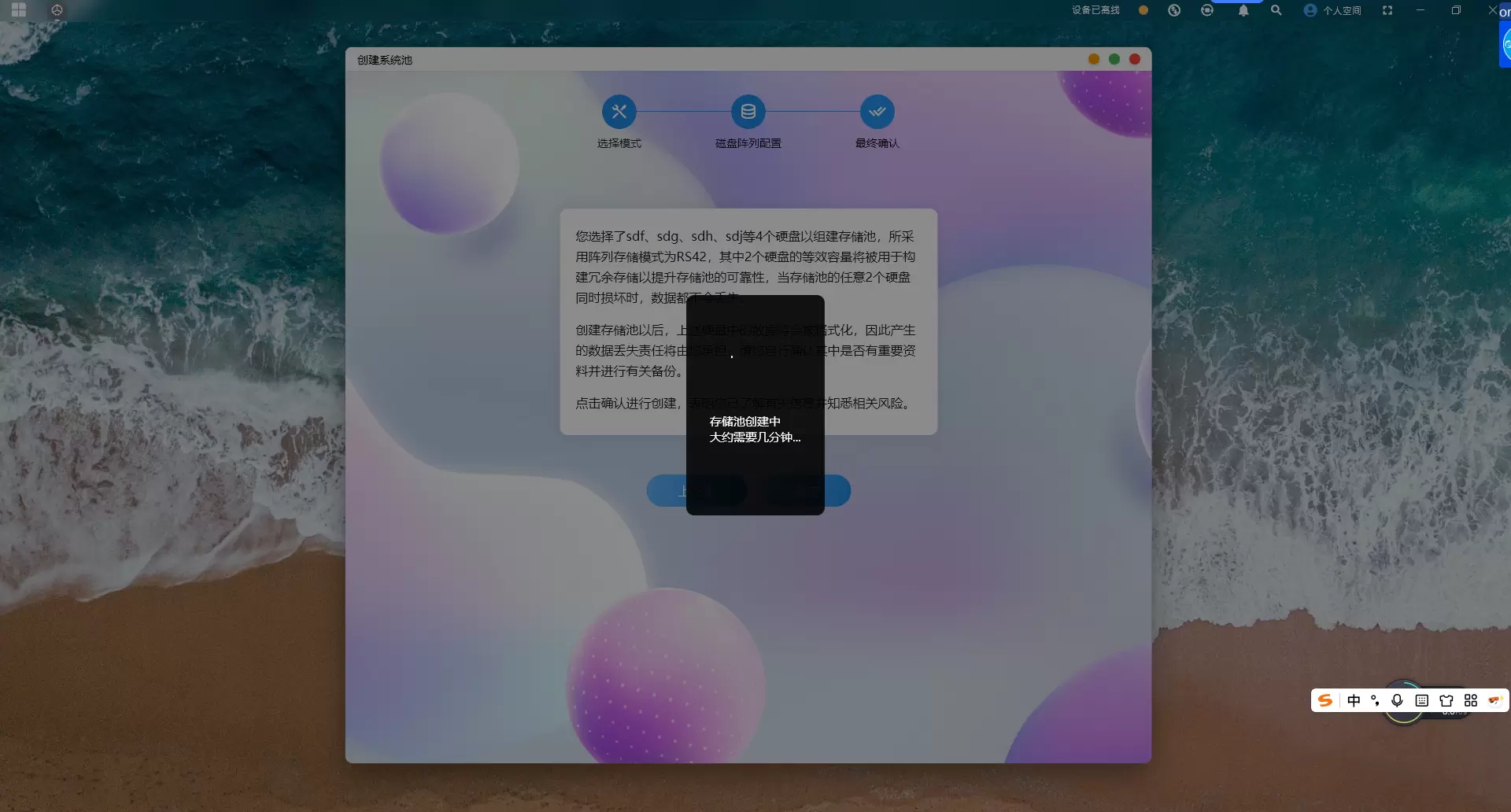Screen dimensions: 1511x812
Task: Click the 选择模式 wrench step icon
Action: pyautogui.click(x=619, y=112)
